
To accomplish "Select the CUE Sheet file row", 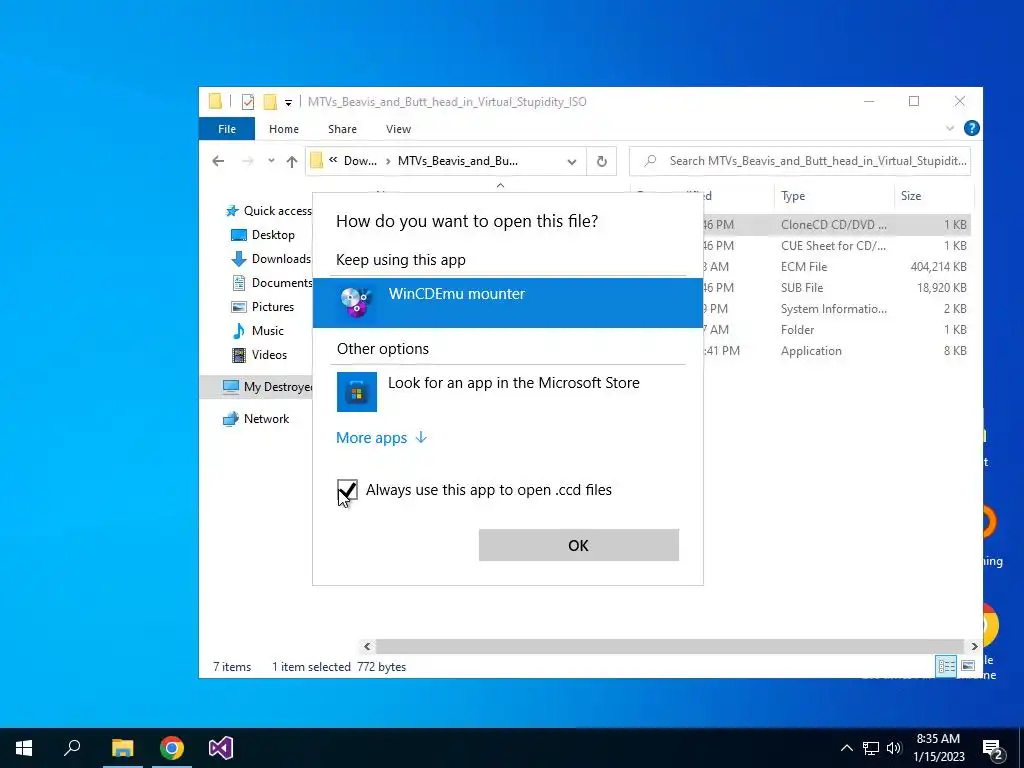I will [x=837, y=246].
